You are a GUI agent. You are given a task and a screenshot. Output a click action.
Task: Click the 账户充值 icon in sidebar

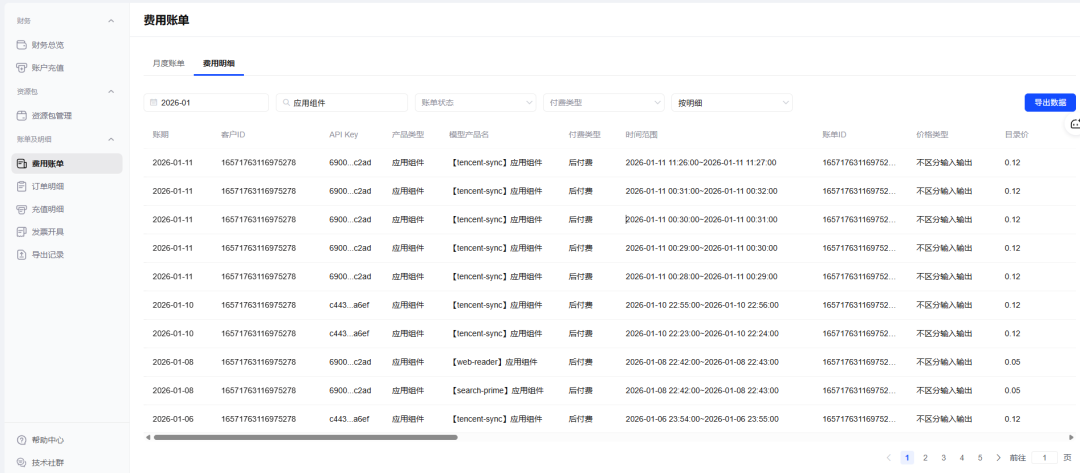pos(22,68)
